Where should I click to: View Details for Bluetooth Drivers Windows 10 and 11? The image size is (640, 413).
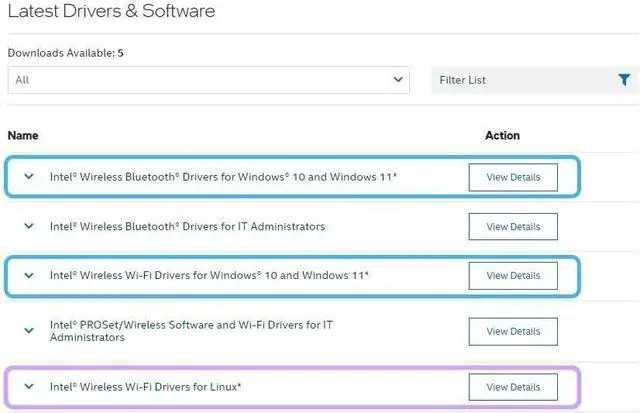click(x=513, y=178)
